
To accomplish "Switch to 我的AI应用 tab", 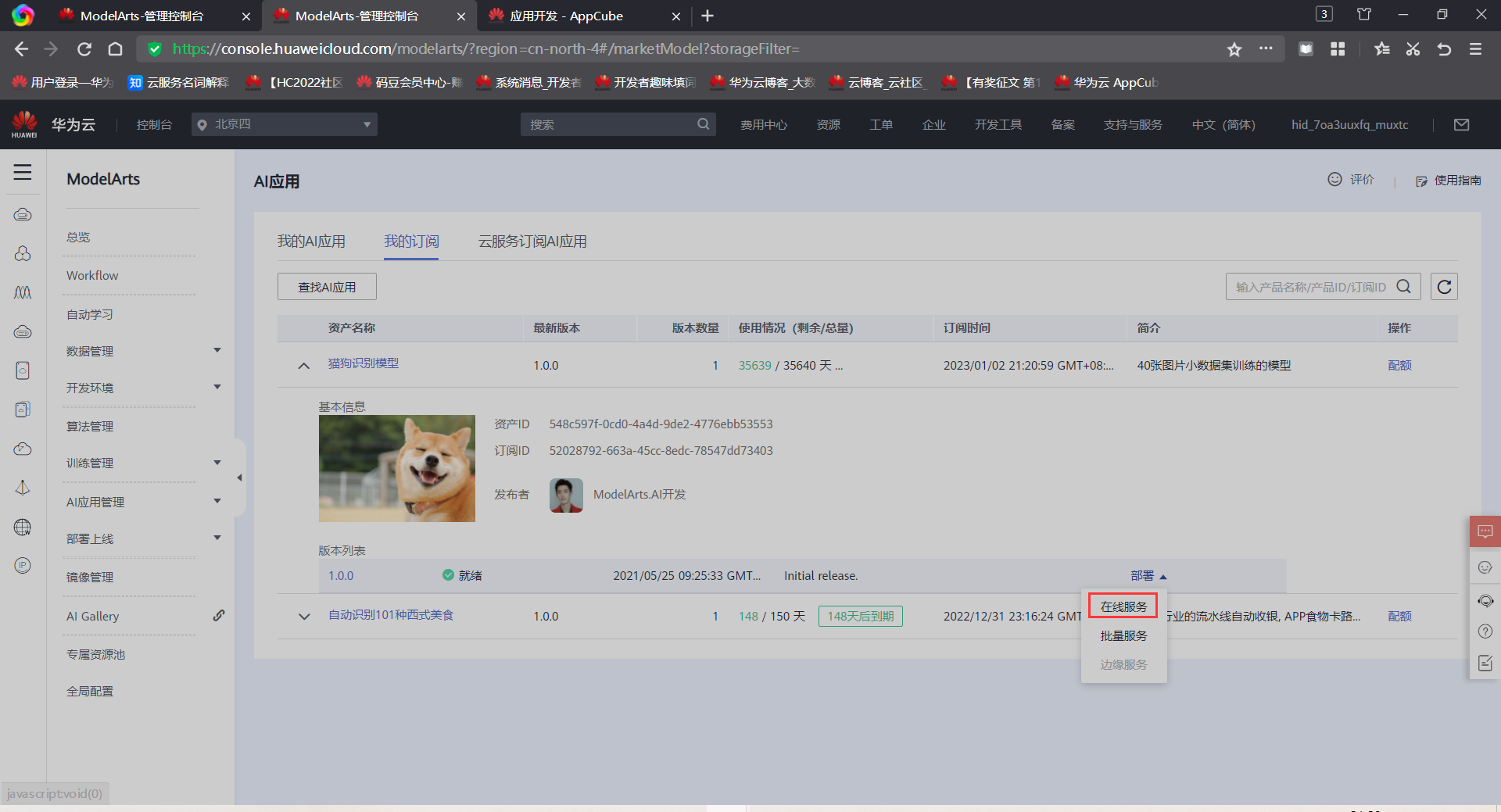I will tap(311, 241).
